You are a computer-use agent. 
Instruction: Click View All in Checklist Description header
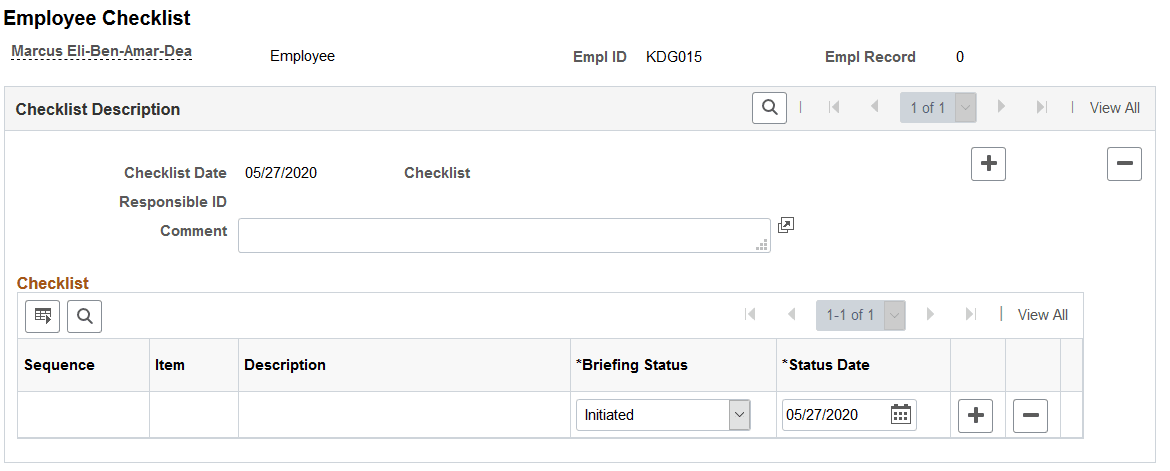pyautogui.click(x=1114, y=108)
